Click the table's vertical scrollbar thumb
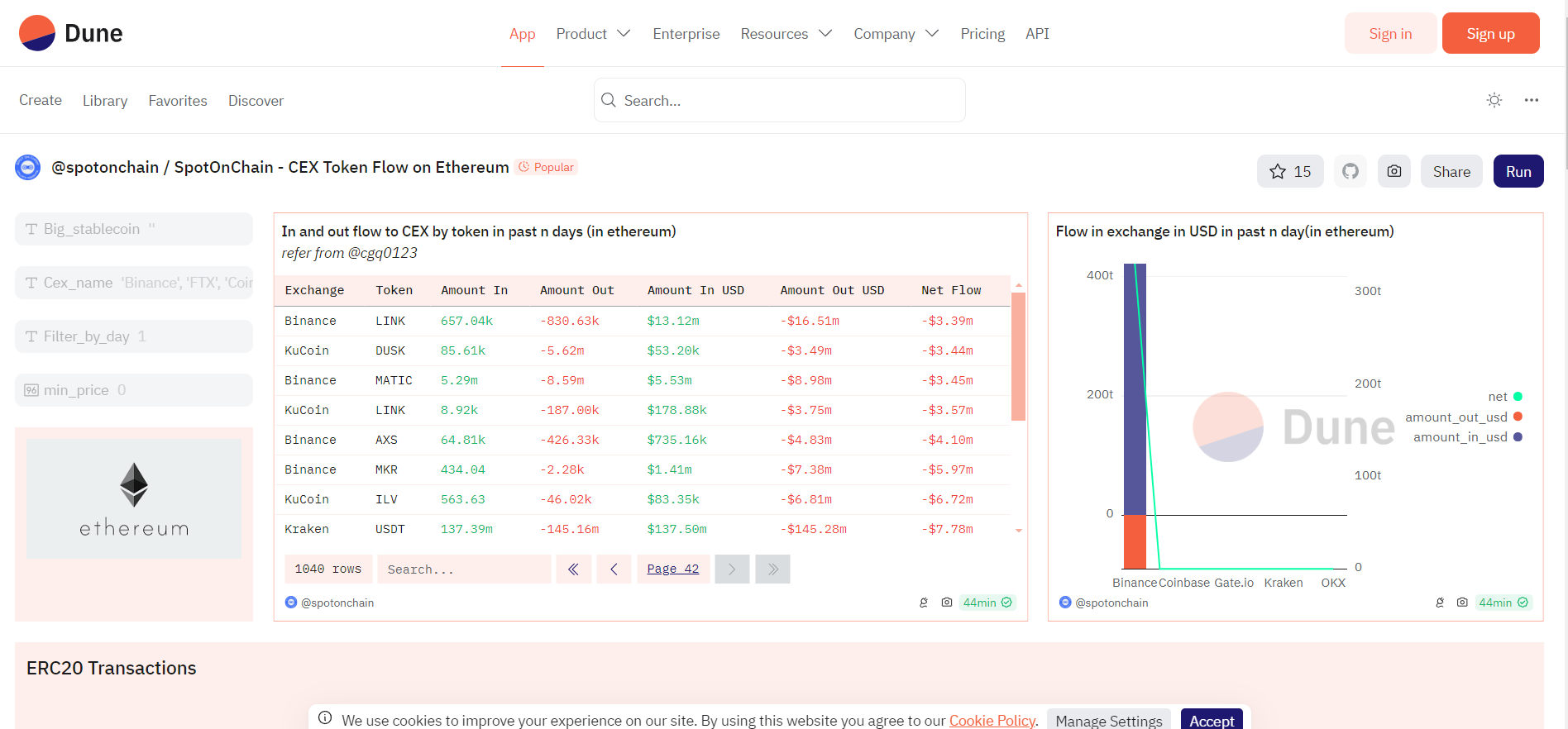 coord(1019,356)
